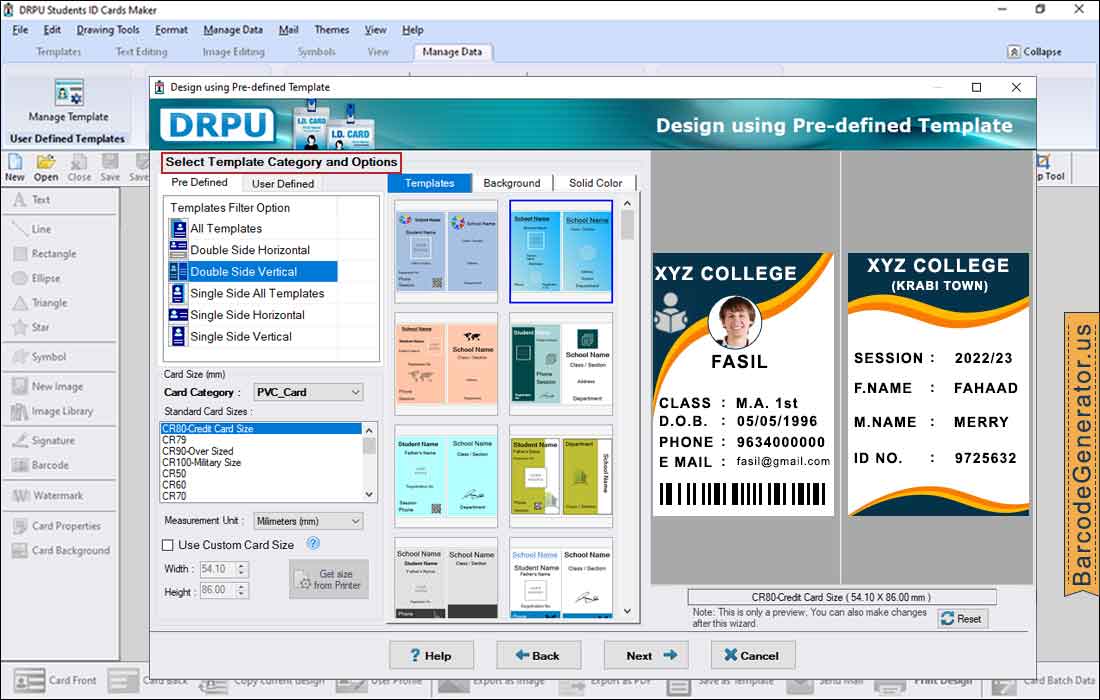The width and height of the screenshot is (1100, 700).
Task: Click the Back button
Action: pos(538,656)
